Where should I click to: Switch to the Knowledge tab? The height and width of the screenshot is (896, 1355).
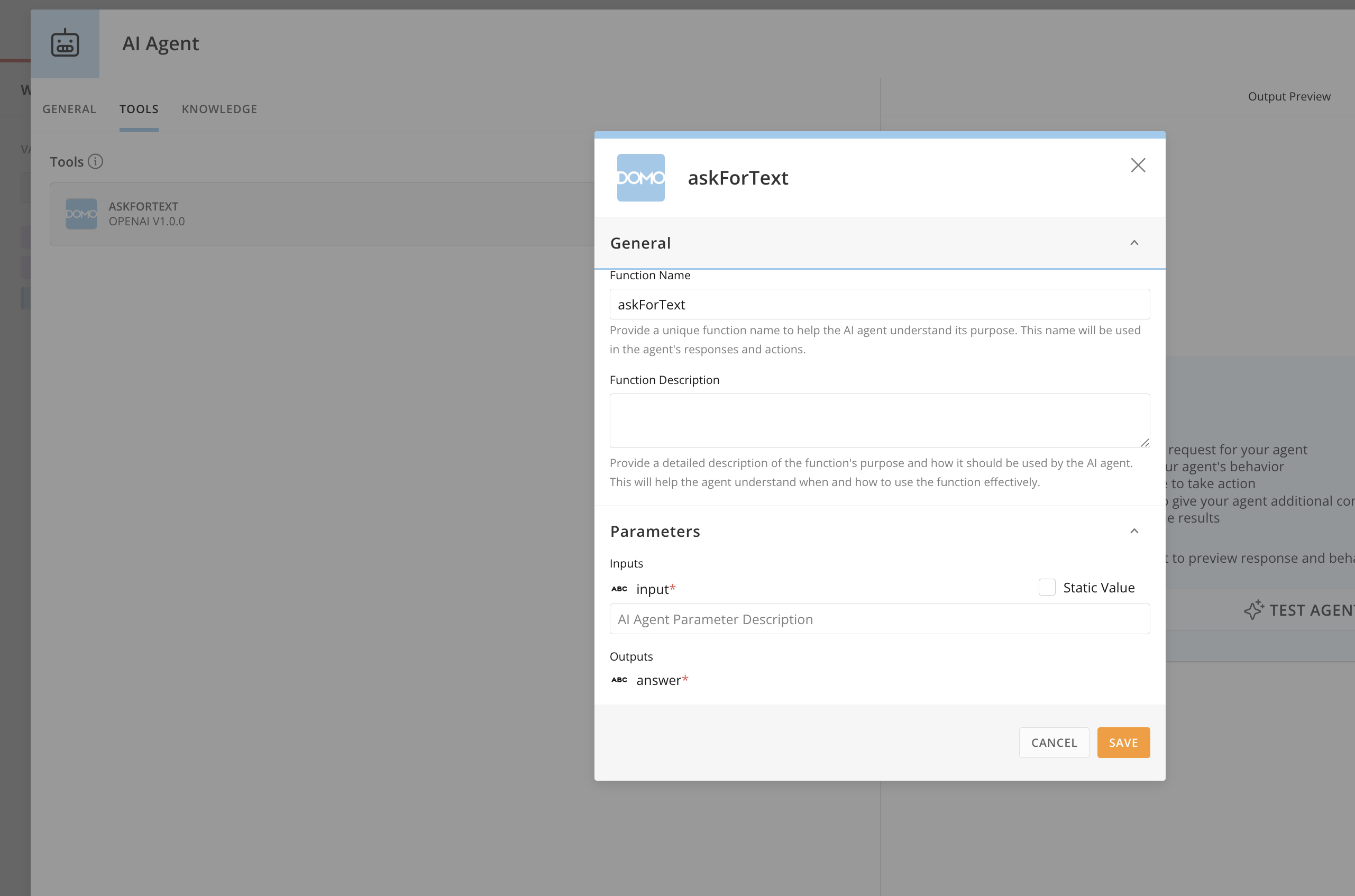(x=219, y=108)
